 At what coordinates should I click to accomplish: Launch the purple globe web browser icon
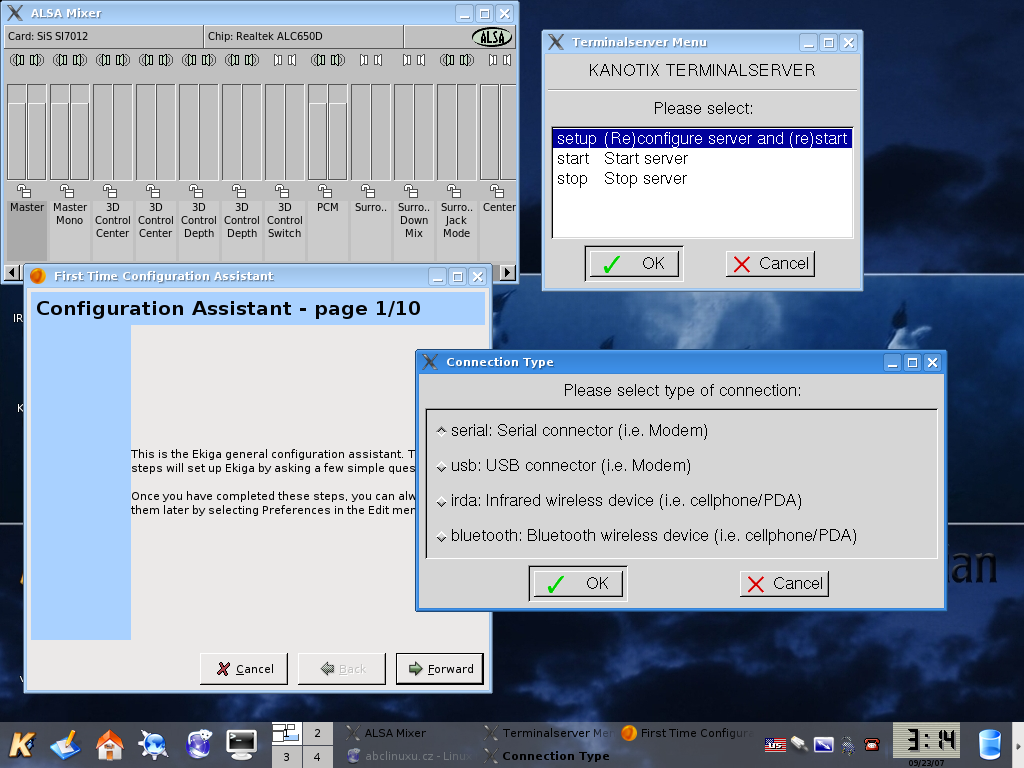click(x=198, y=744)
